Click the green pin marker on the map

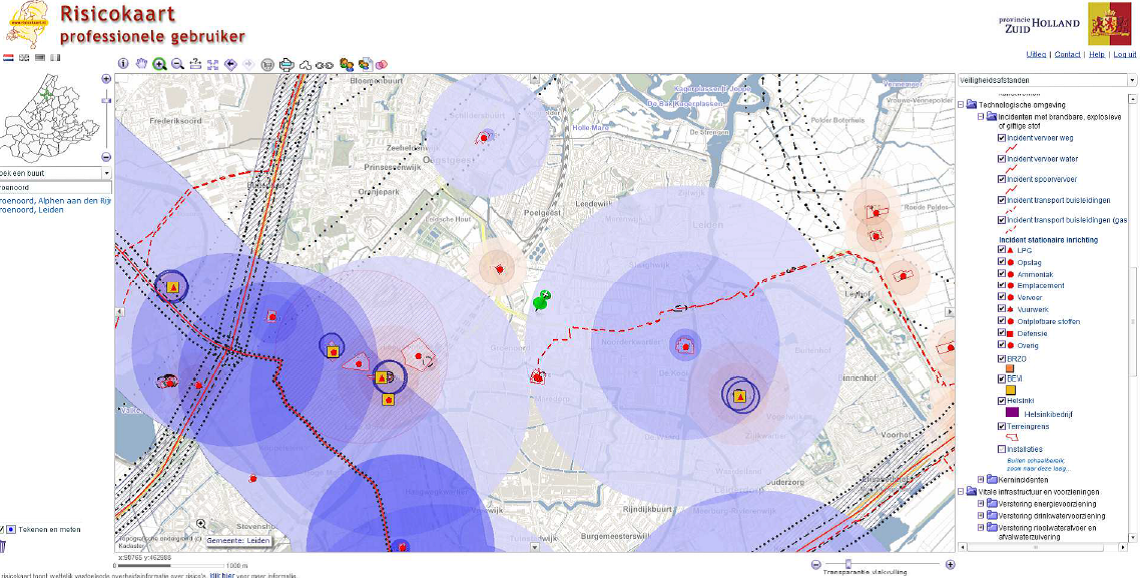542,299
